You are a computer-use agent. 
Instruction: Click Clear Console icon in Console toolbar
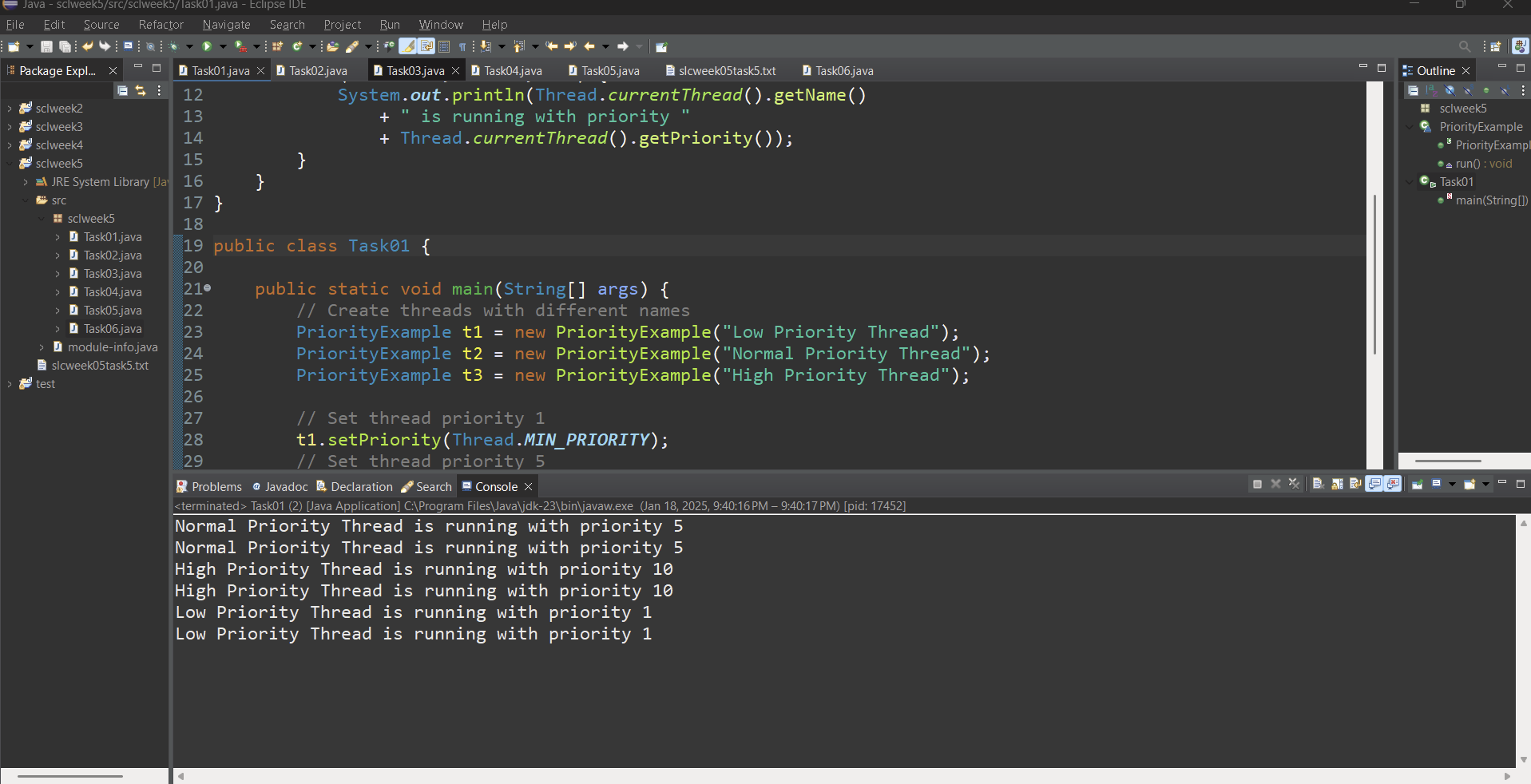1318,484
